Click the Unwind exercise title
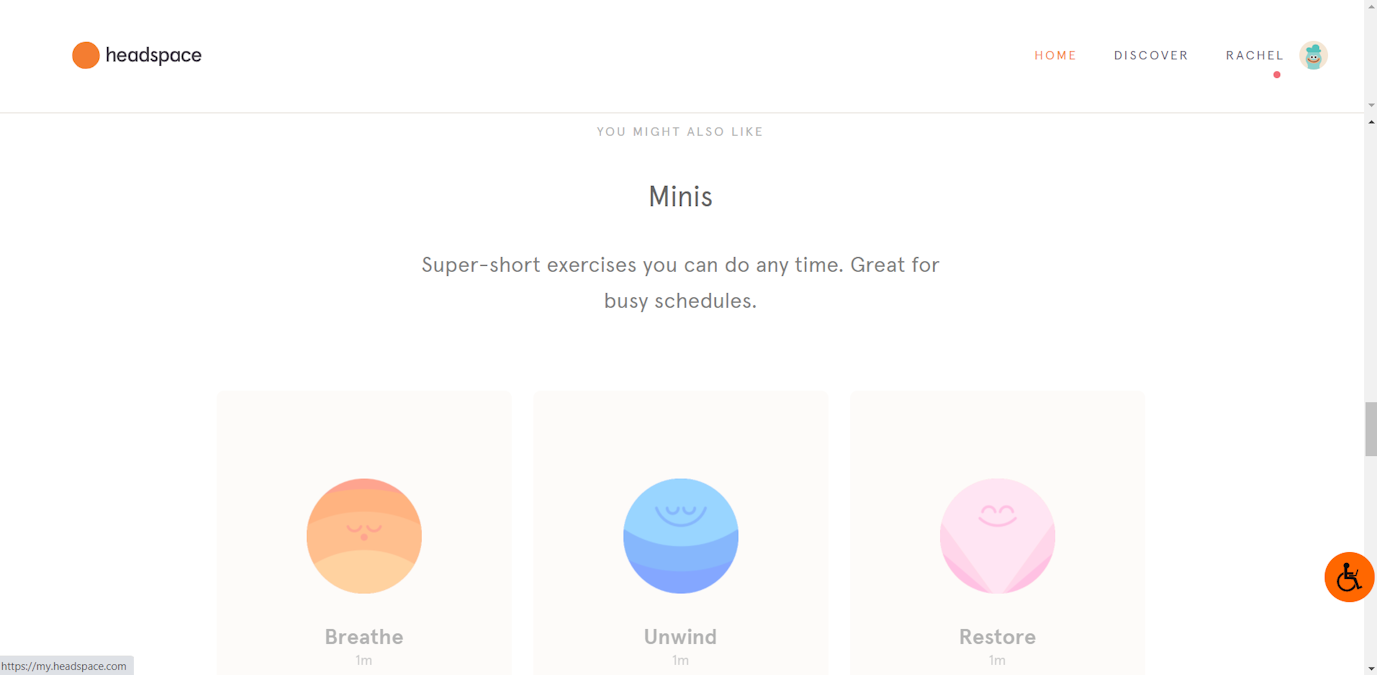 [x=681, y=637]
